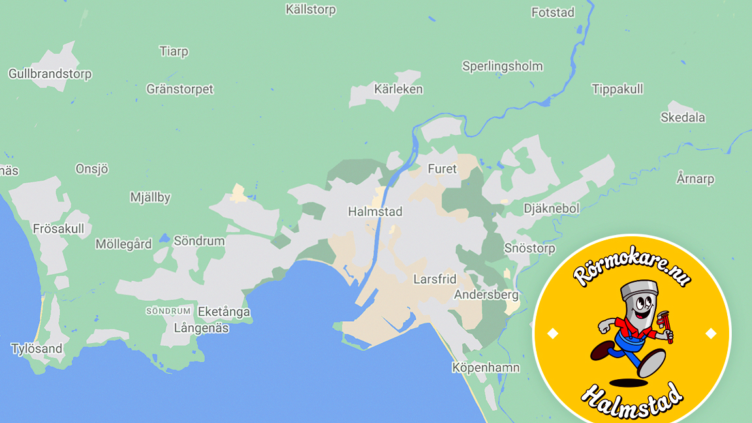Click the Andersberg district label

tap(486, 294)
